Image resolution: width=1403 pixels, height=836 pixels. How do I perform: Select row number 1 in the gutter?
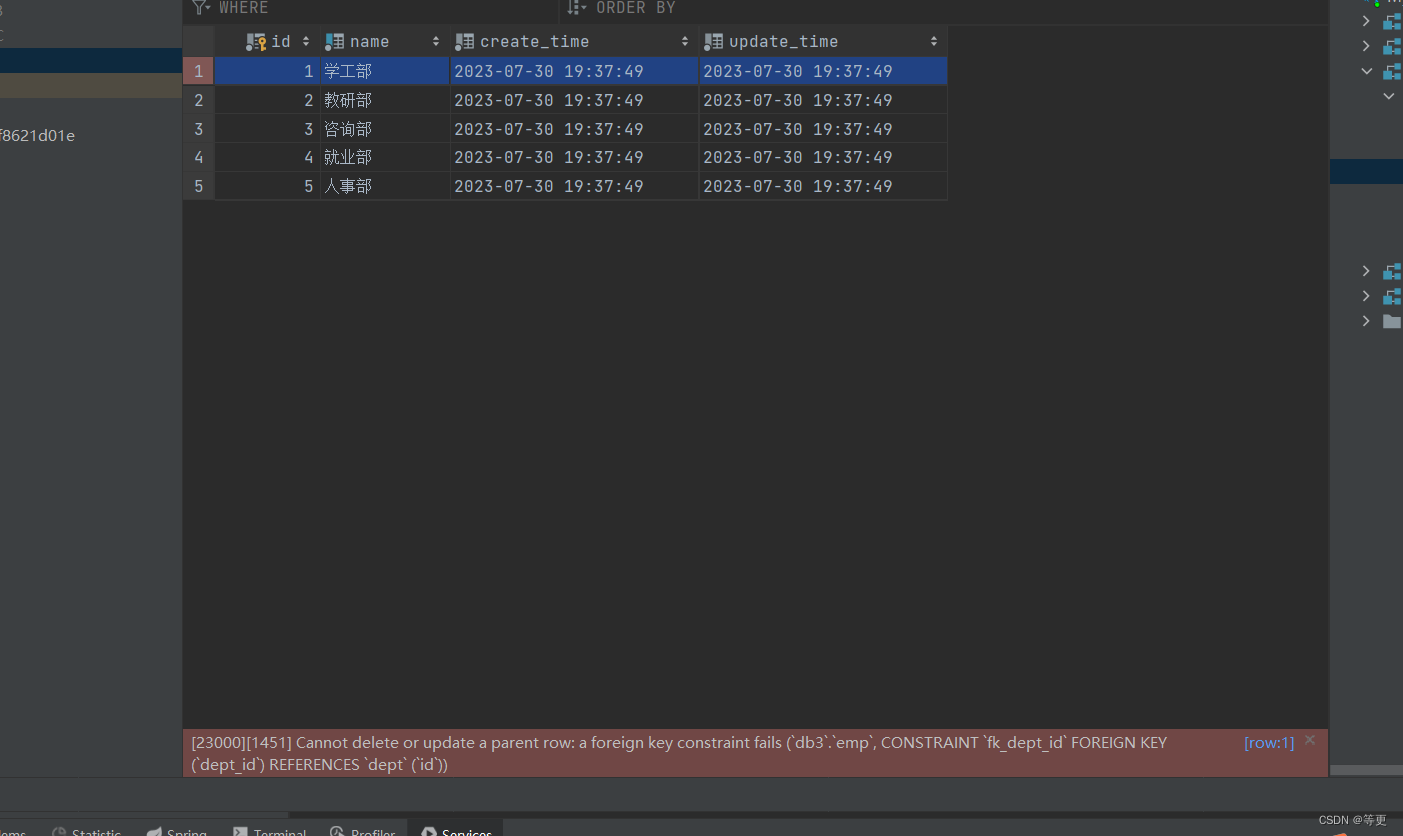pyautogui.click(x=199, y=71)
